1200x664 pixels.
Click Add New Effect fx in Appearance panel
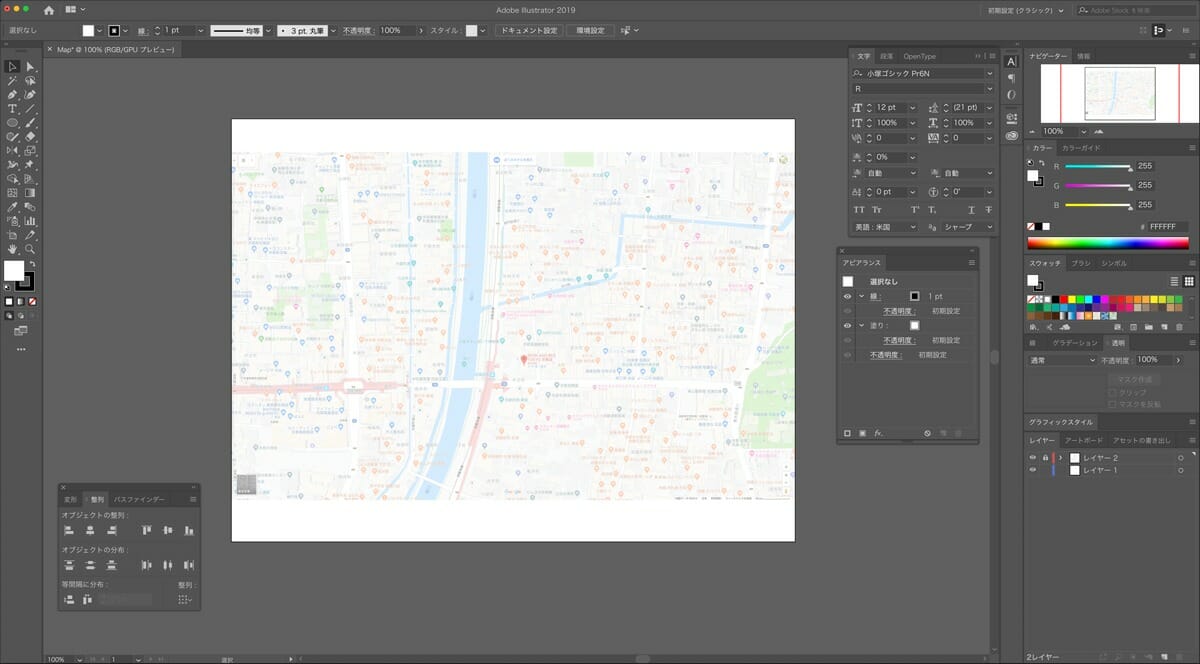(878, 433)
